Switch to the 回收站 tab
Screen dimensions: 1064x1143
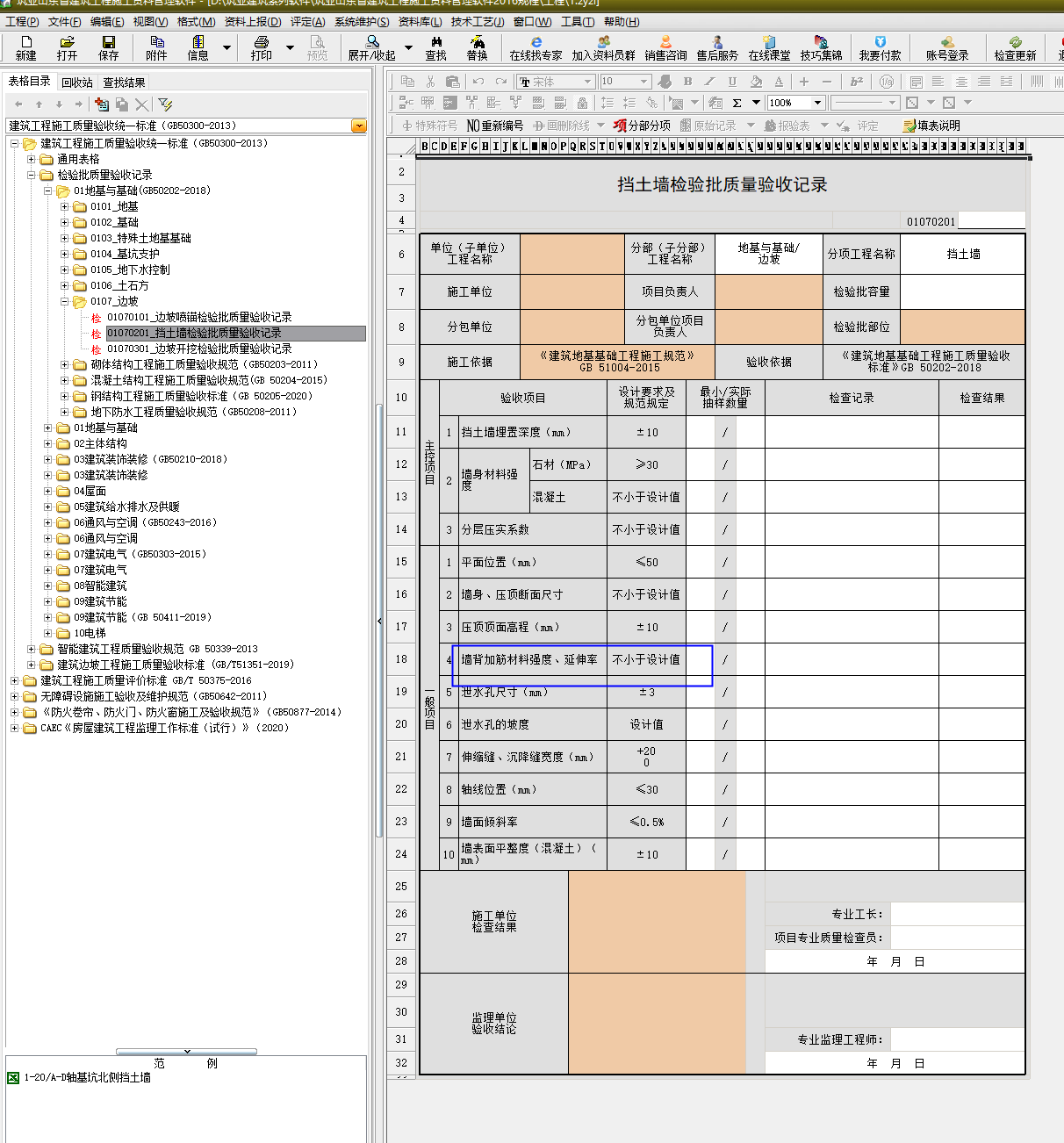tap(77, 82)
